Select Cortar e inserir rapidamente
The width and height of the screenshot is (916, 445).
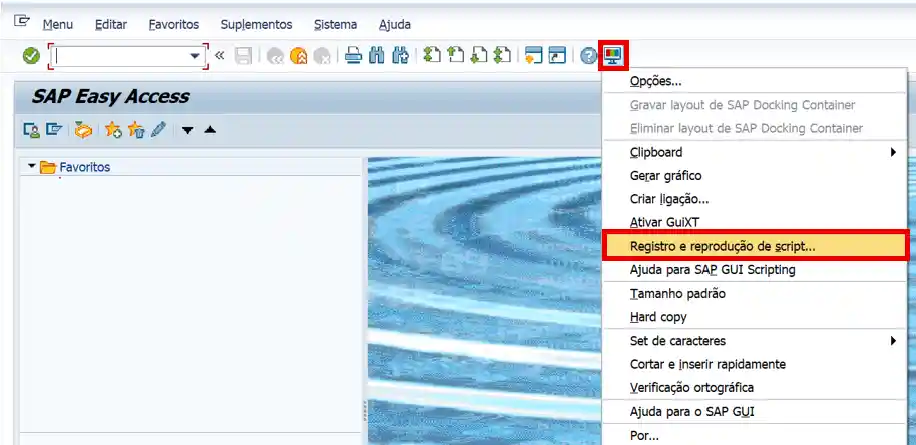point(755,364)
